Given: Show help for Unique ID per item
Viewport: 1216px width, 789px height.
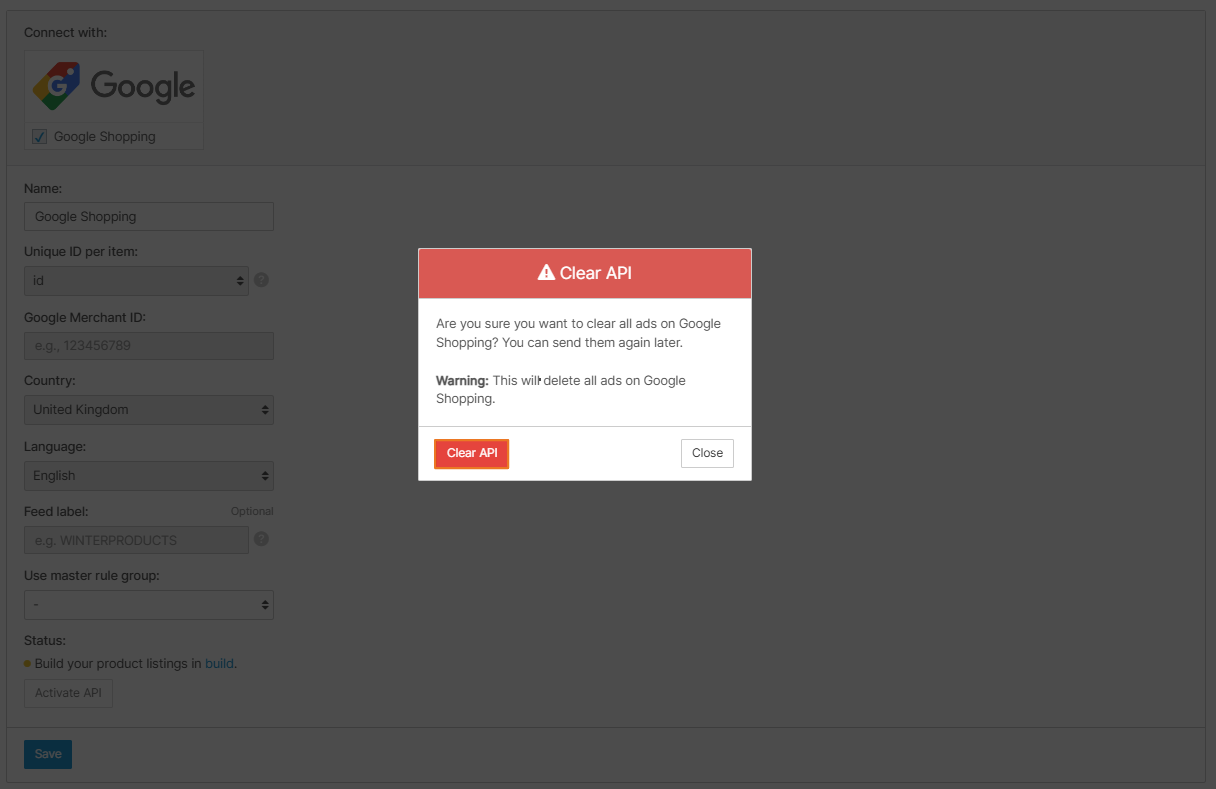Looking at the screenshot, I should click(261, 280).
